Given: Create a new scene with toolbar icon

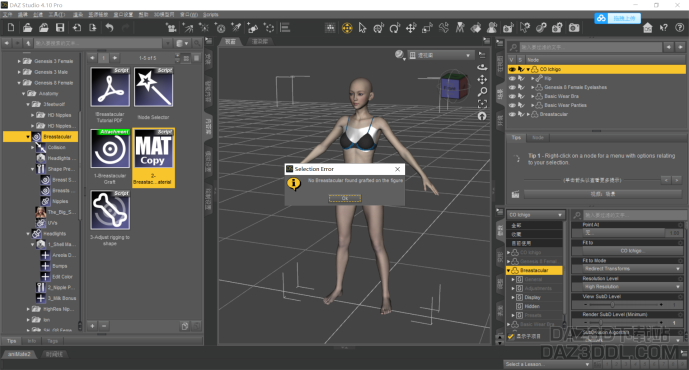Looking at the screenshot, I should 11,28.
